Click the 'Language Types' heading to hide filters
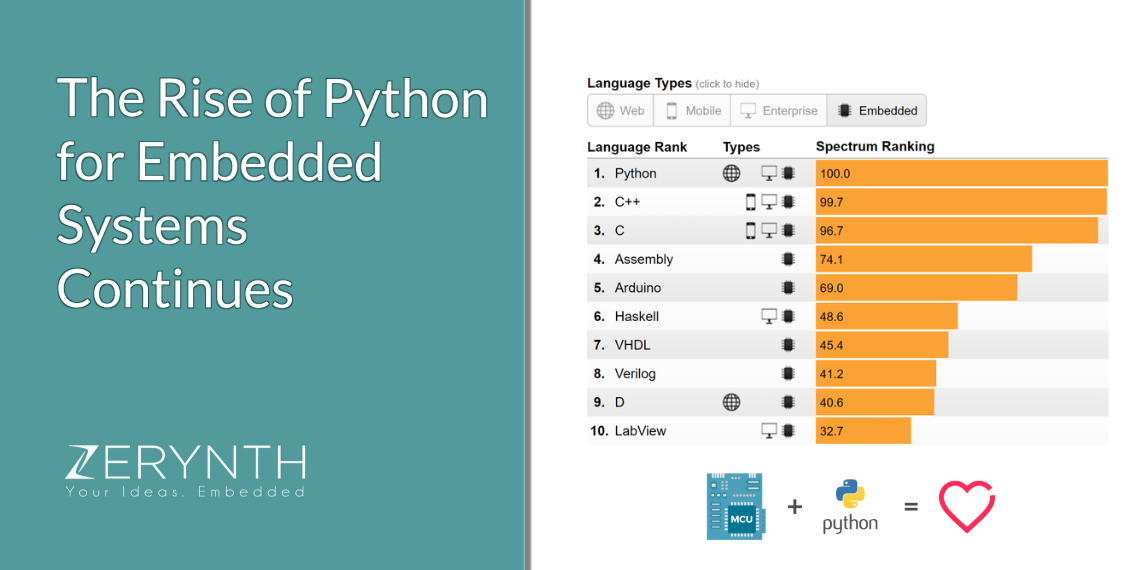Image resolution: width=1140 pixels, height=570 pixels. click(639, 84)
